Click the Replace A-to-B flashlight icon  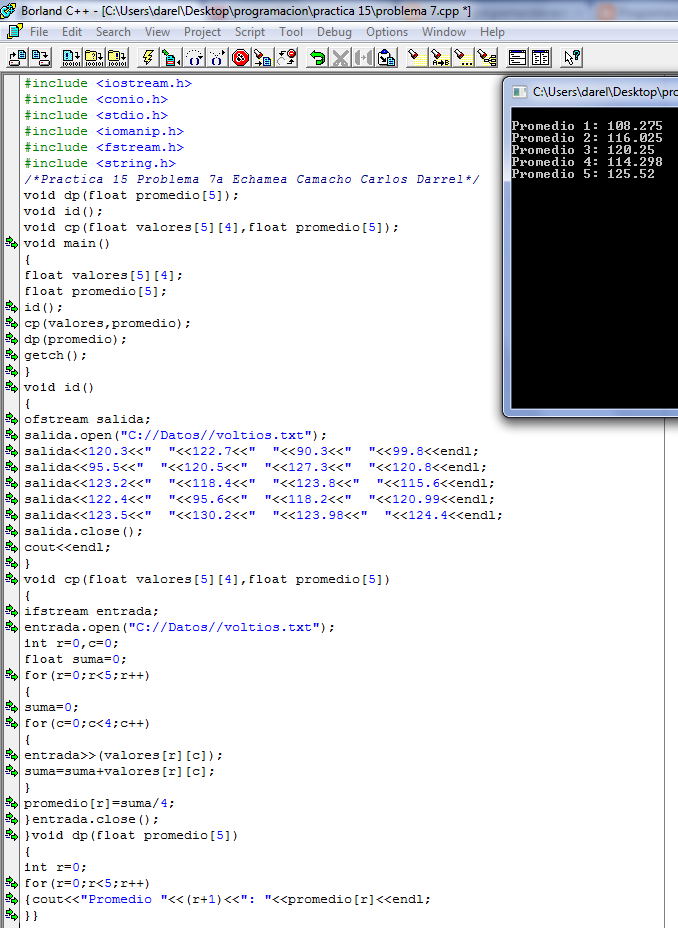(440, 57)
